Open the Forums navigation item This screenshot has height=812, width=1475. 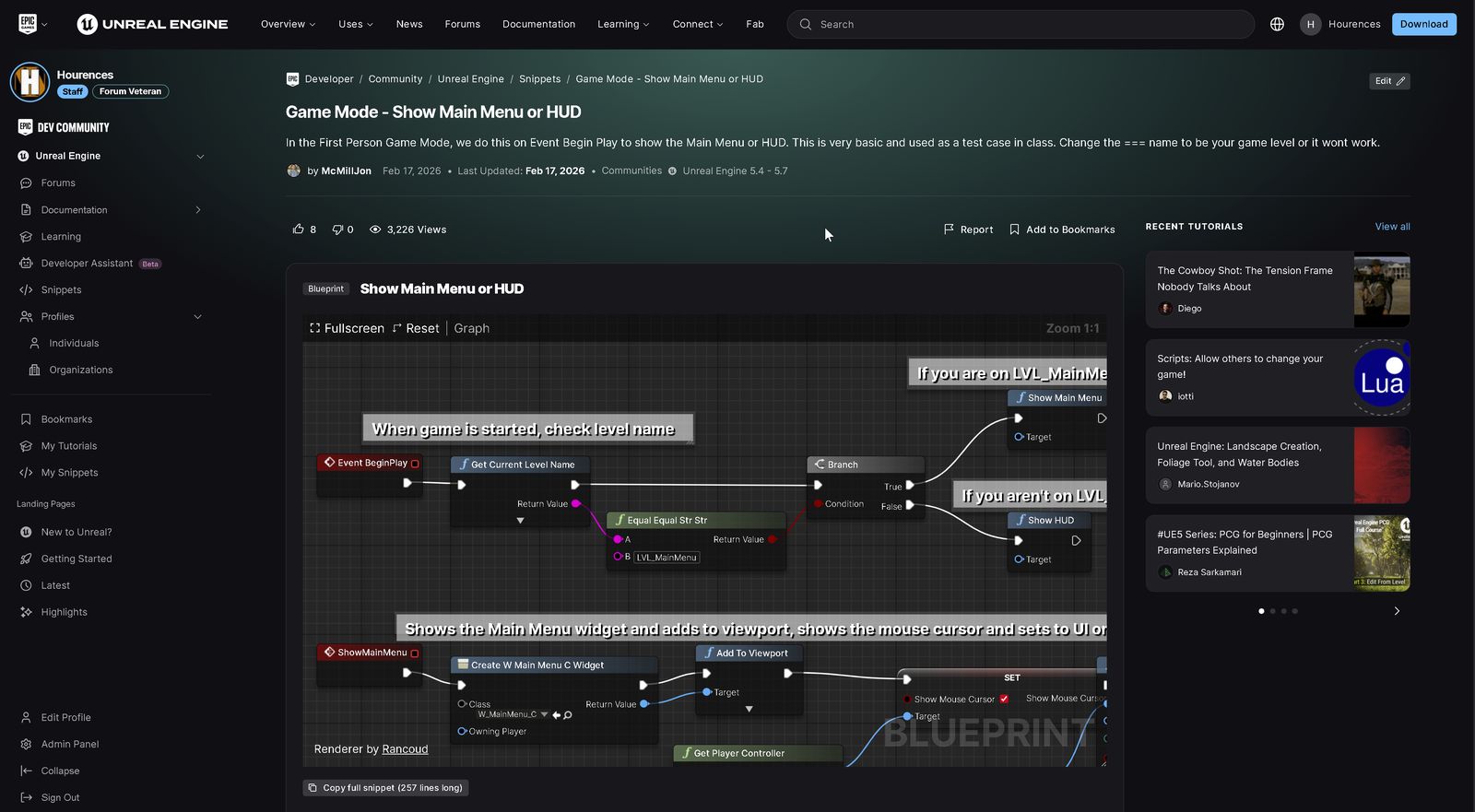pos(462,24)
